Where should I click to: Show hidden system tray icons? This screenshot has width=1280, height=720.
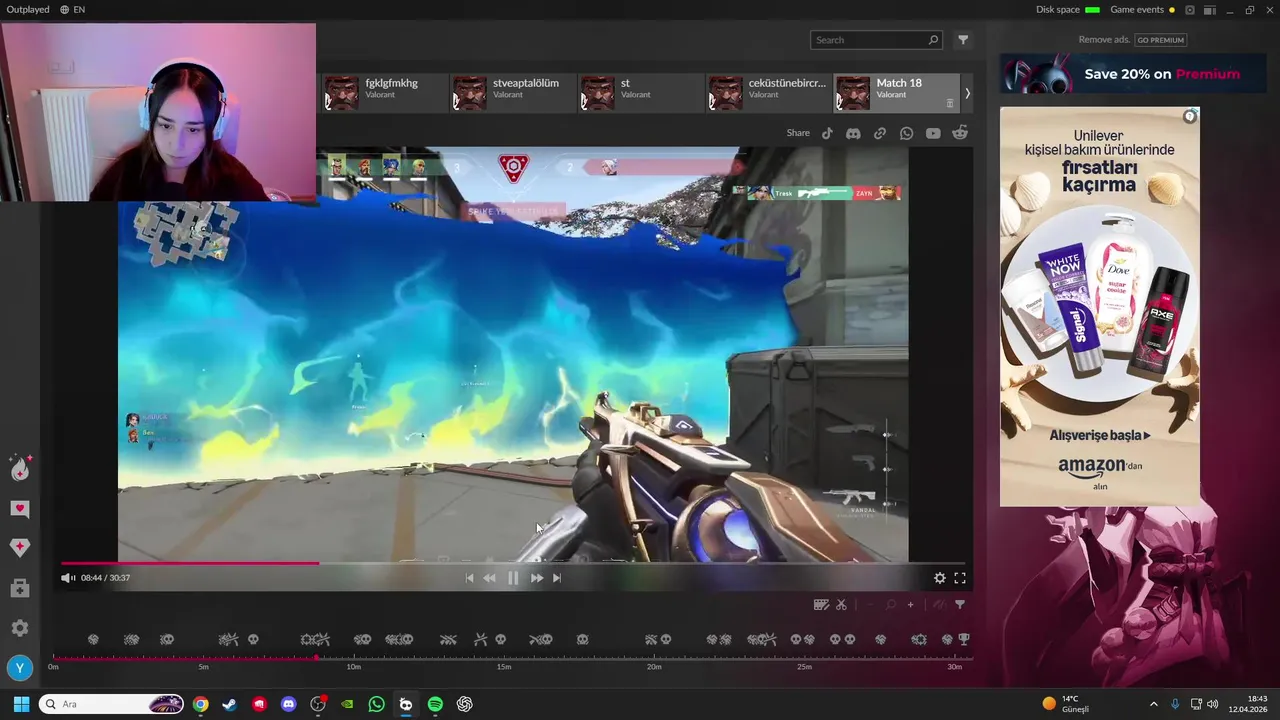coord(1153,704)
